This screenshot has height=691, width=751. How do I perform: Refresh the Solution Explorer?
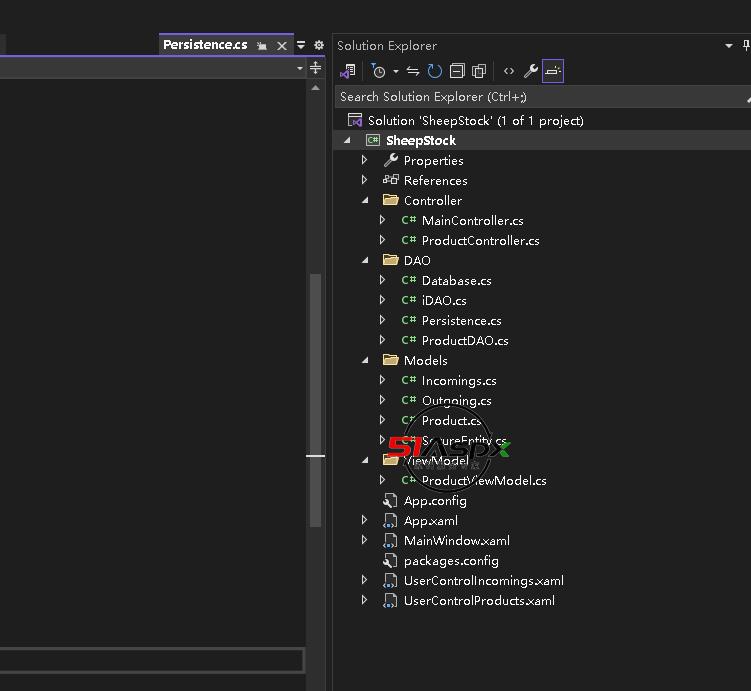434,71
